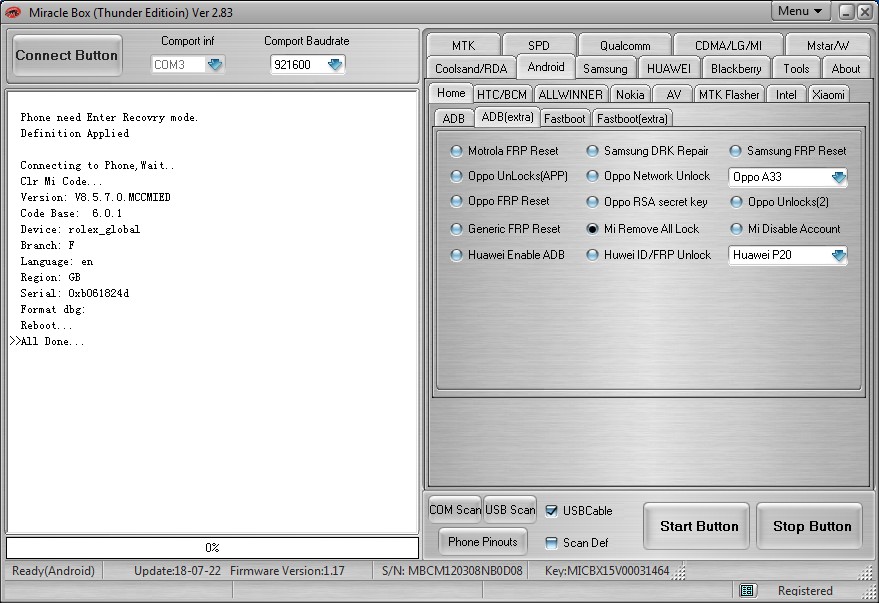This screenshot has width=879, height=603.
Task: Switch to the Fastboot(extra) tab
Action: point(632,118)
